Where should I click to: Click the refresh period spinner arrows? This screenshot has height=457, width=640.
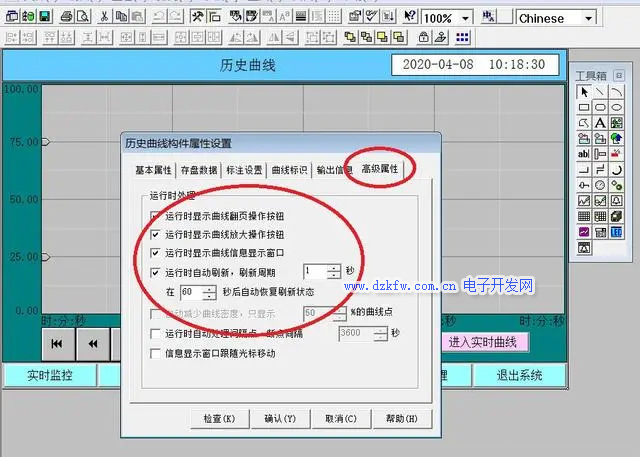334,271
